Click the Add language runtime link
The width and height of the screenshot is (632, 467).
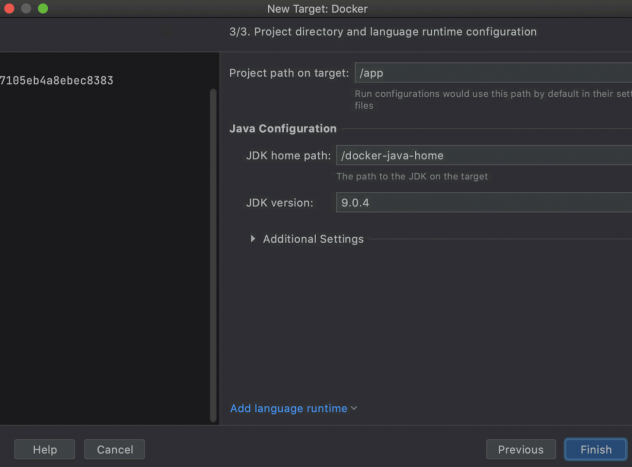click(288, 408)
